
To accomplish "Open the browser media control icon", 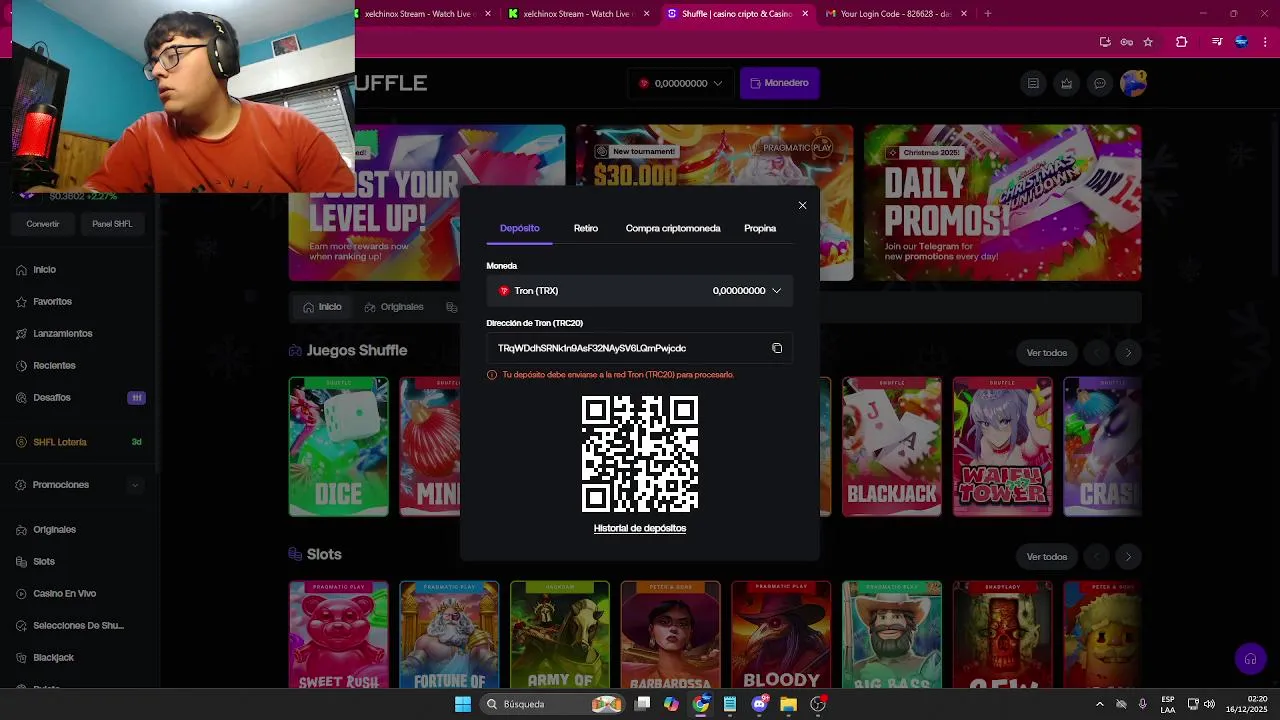I will pos(1217,42).
